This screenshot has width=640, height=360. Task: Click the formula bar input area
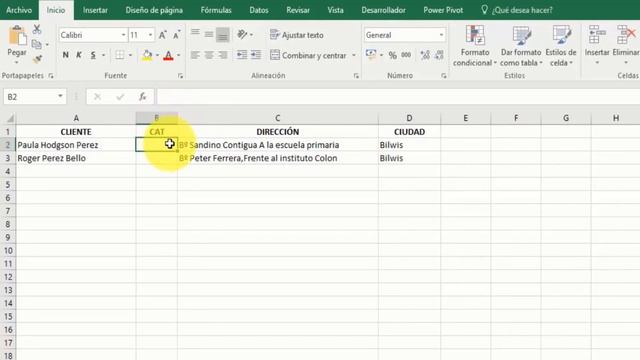pos(398,97)
